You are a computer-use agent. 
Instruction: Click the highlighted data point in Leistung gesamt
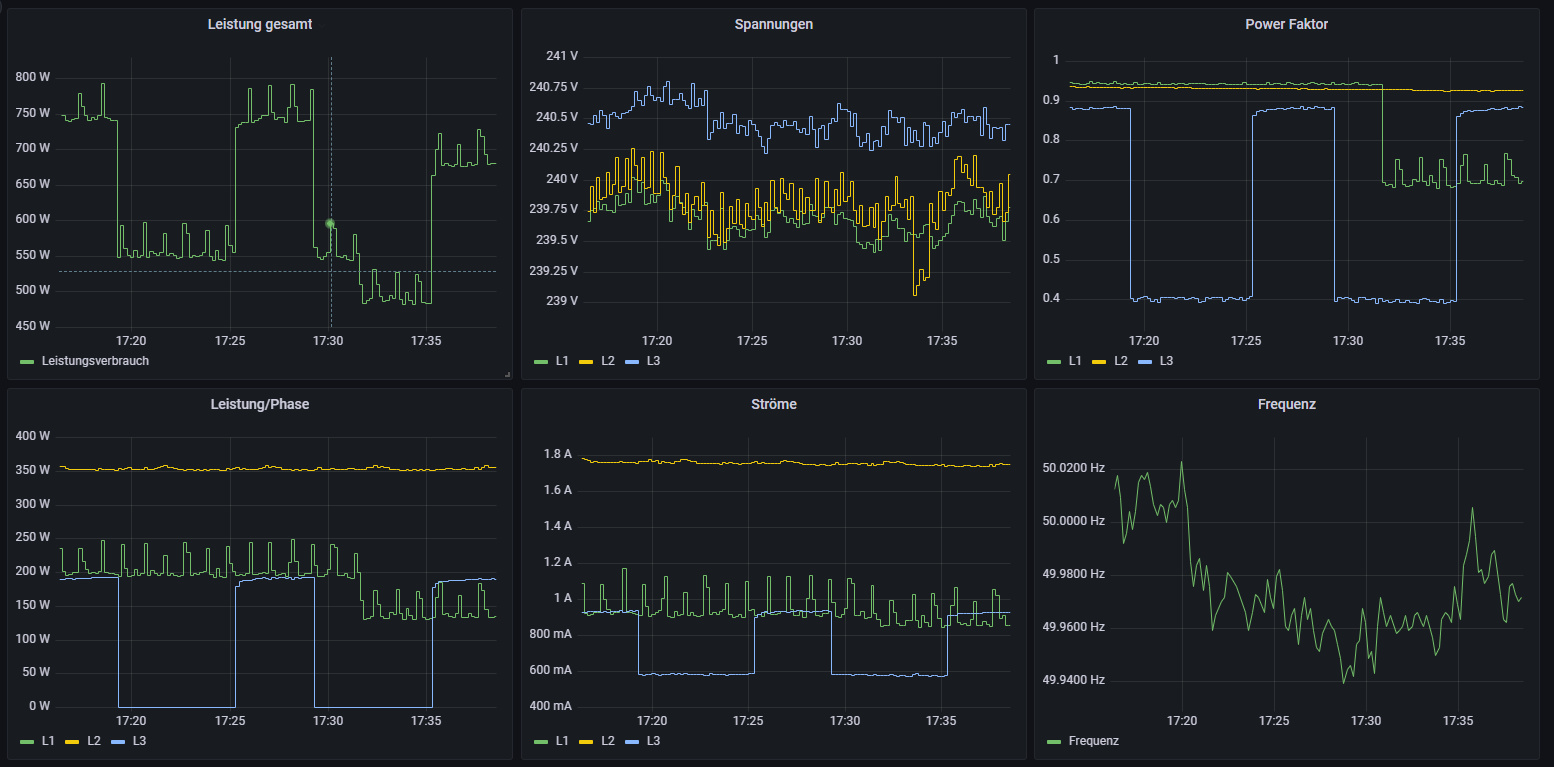[x=330, y=224]
